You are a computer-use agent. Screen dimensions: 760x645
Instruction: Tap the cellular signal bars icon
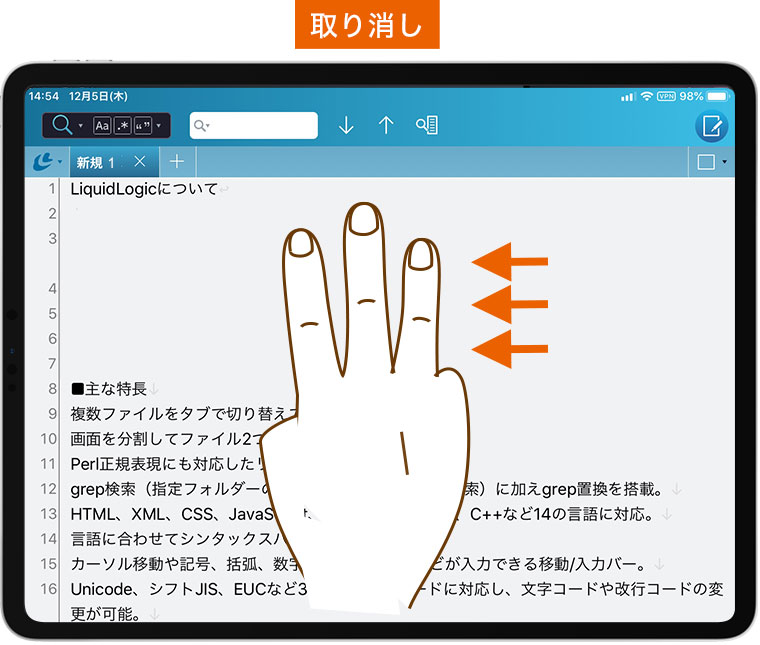point(628,97)
